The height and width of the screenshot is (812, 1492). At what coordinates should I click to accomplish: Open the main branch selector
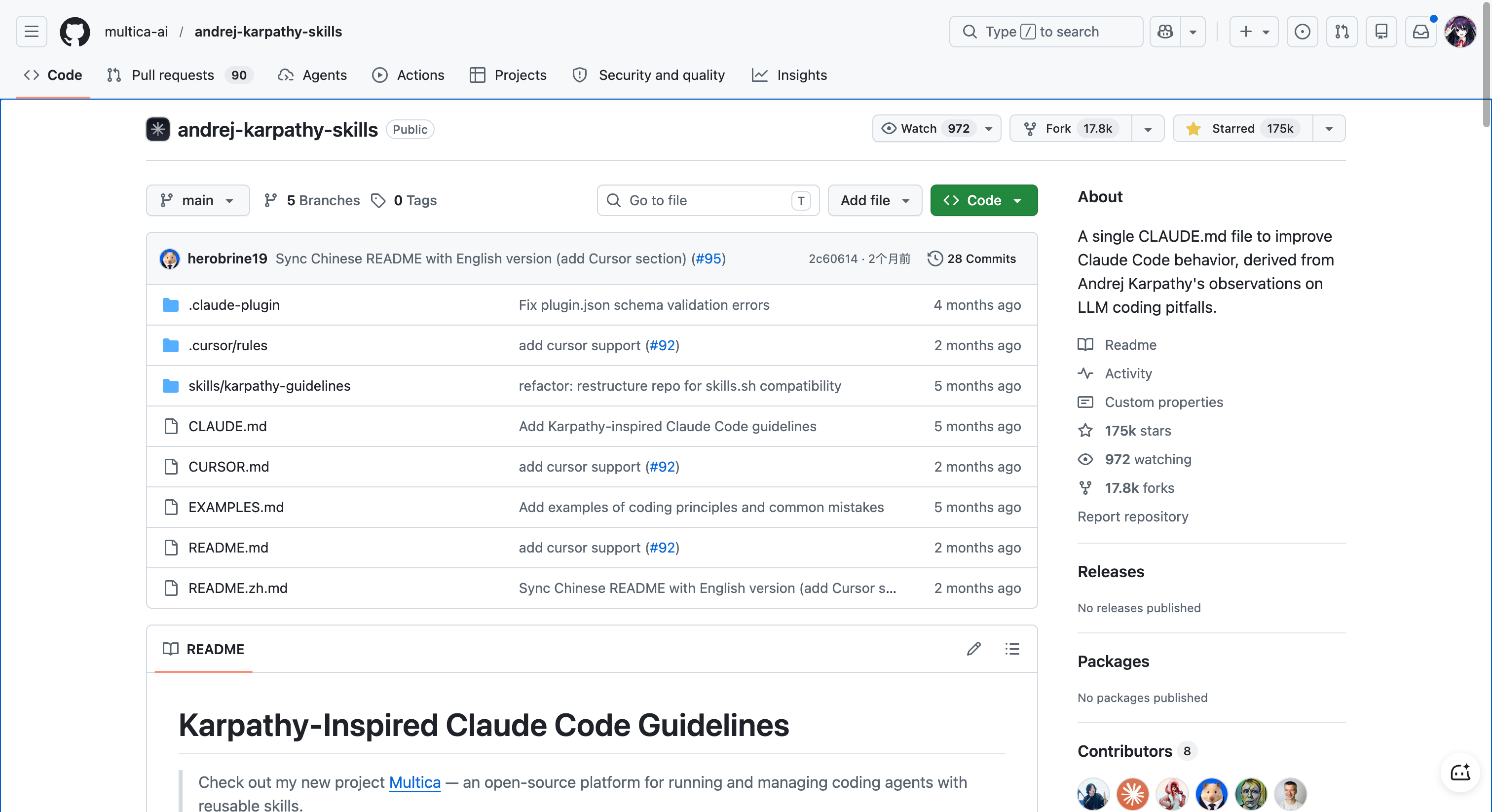(197, 200)
